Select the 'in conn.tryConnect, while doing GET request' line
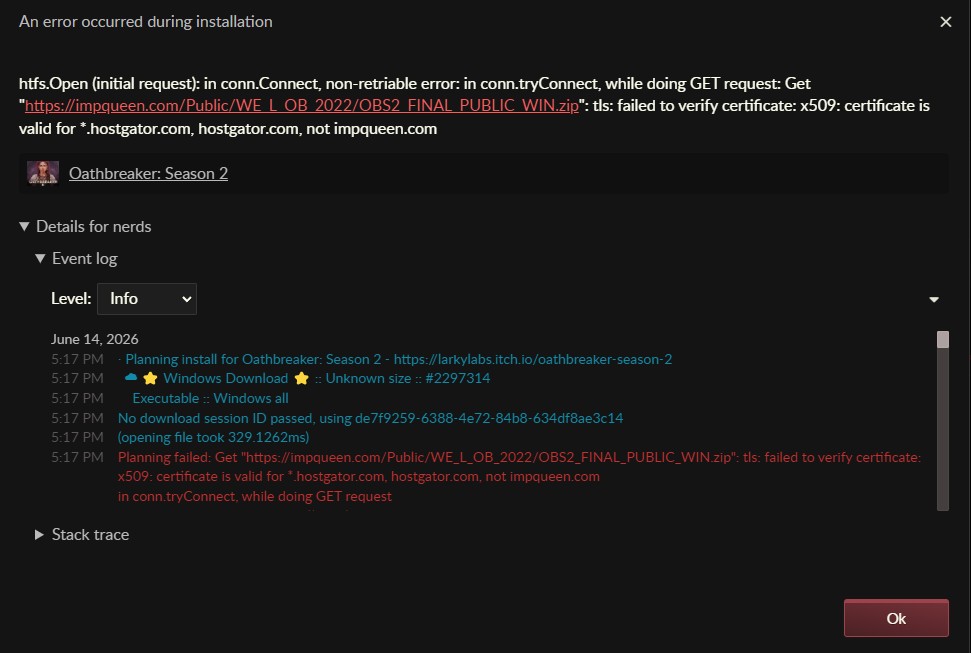 click(255, 496)
